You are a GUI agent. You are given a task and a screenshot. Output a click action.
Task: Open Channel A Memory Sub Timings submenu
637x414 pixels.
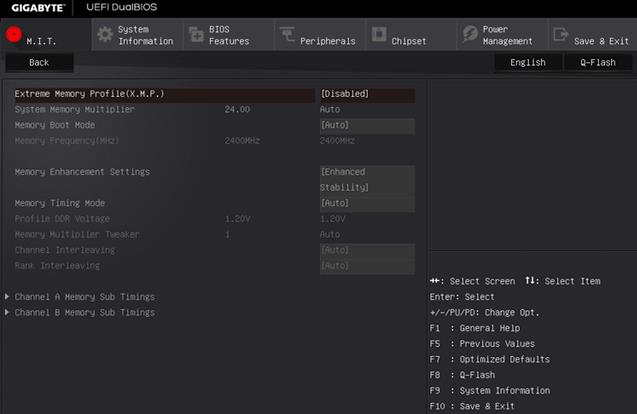pyautogui.click(x=84, y=297)
